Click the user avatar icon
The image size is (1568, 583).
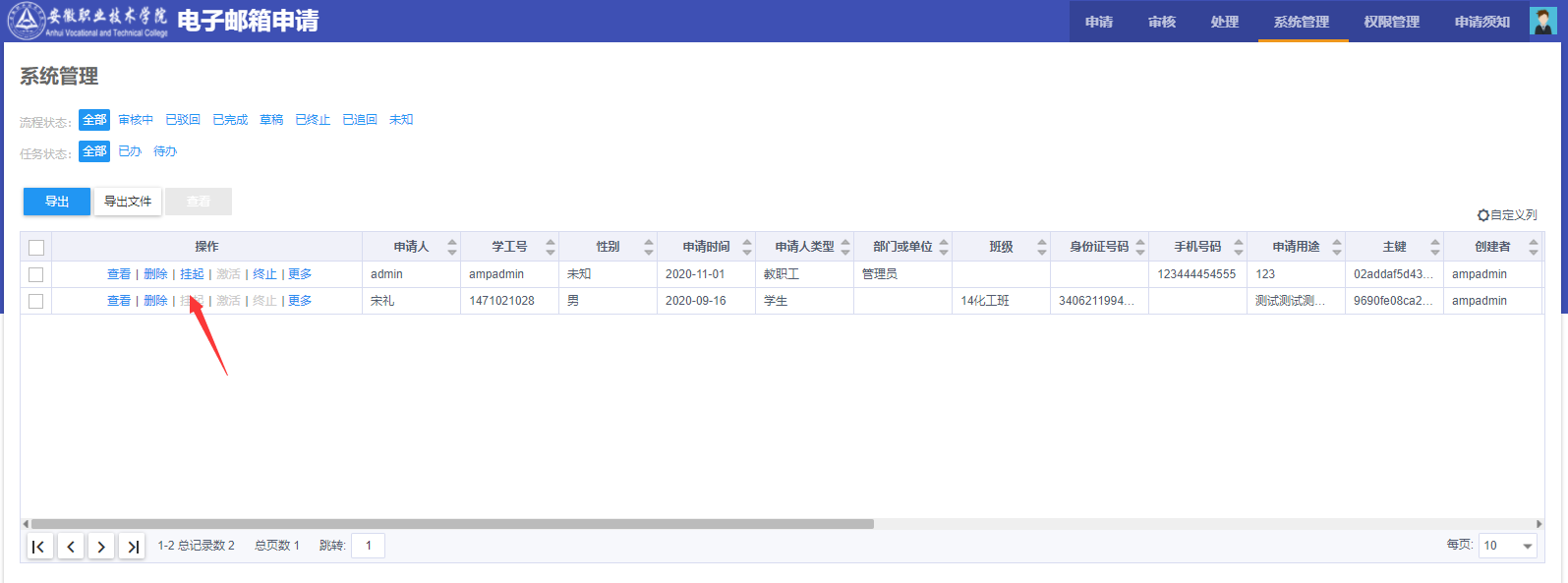pos(1542,20)
